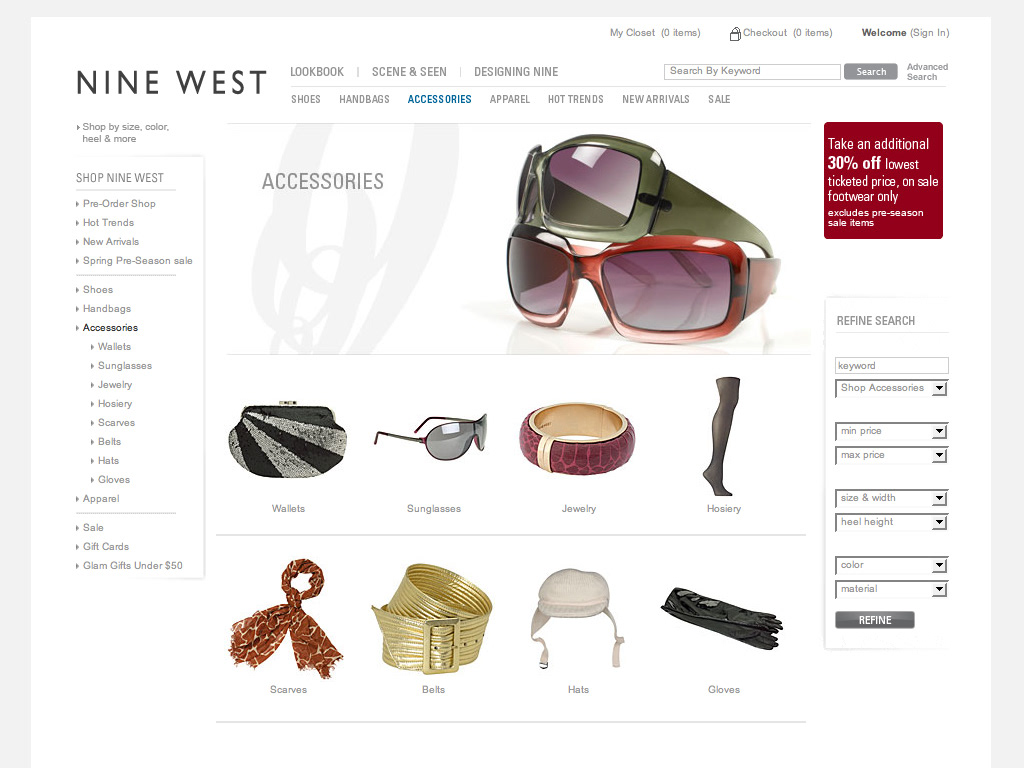Choose the Hosiery stocking image
The height and width of the screenshot is (768, 1024).
[x=722, y=436]
